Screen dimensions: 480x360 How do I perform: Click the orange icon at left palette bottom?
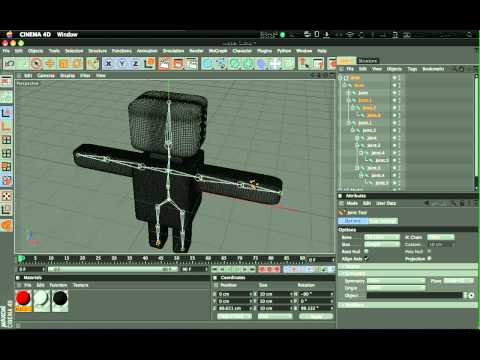coord(6,225)
